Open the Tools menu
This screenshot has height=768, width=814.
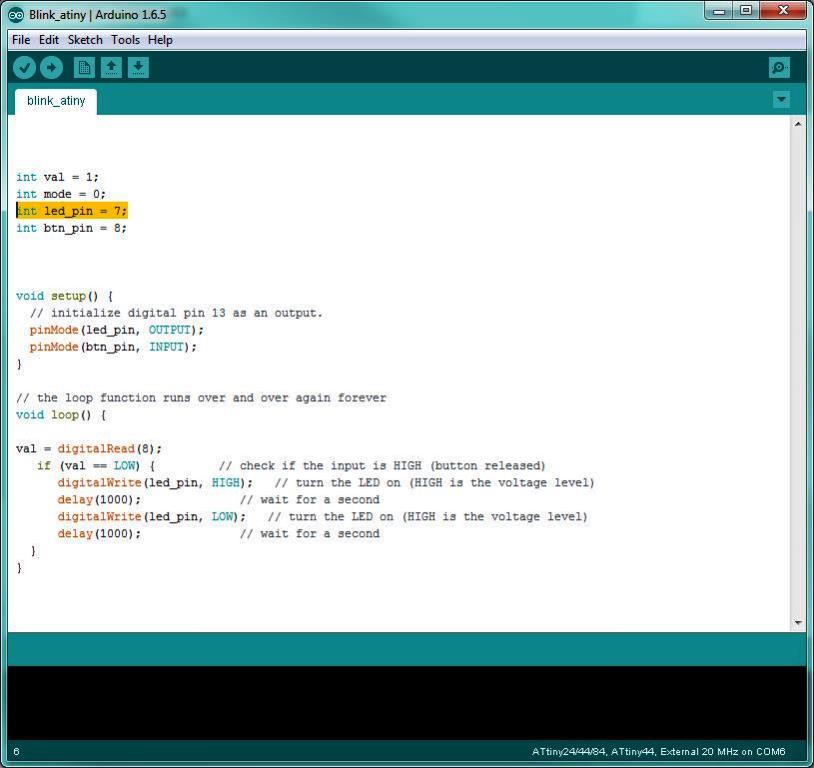click(125, 40)
